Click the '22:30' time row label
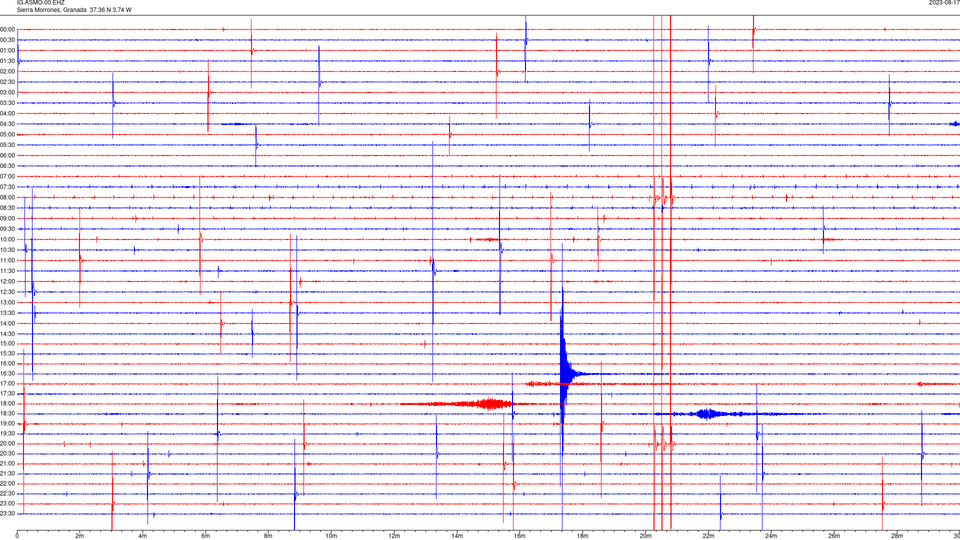The width and height of the screenshot is (960, 540). pos(8,493)
